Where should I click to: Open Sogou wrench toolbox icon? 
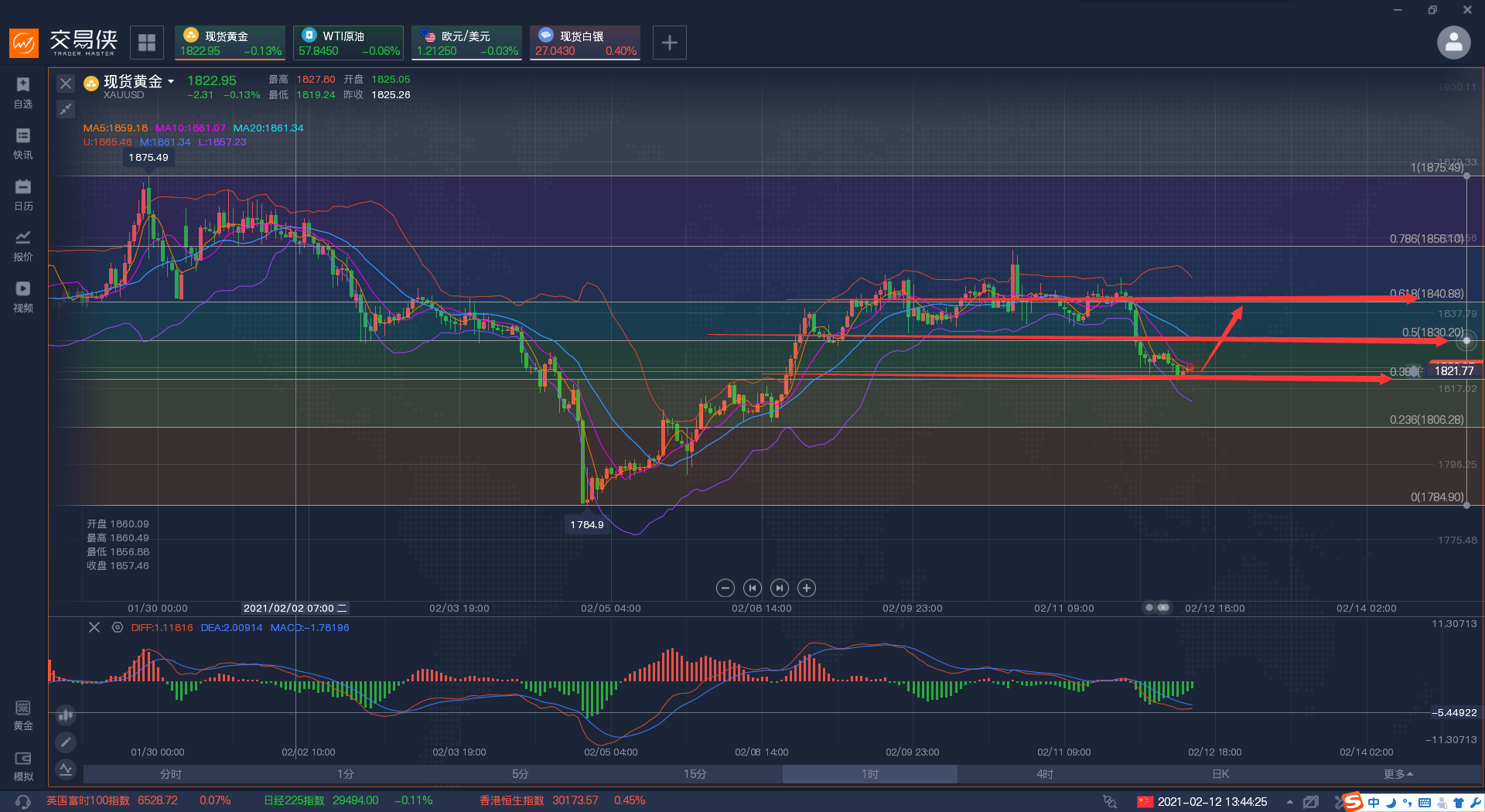[1475, 802]
